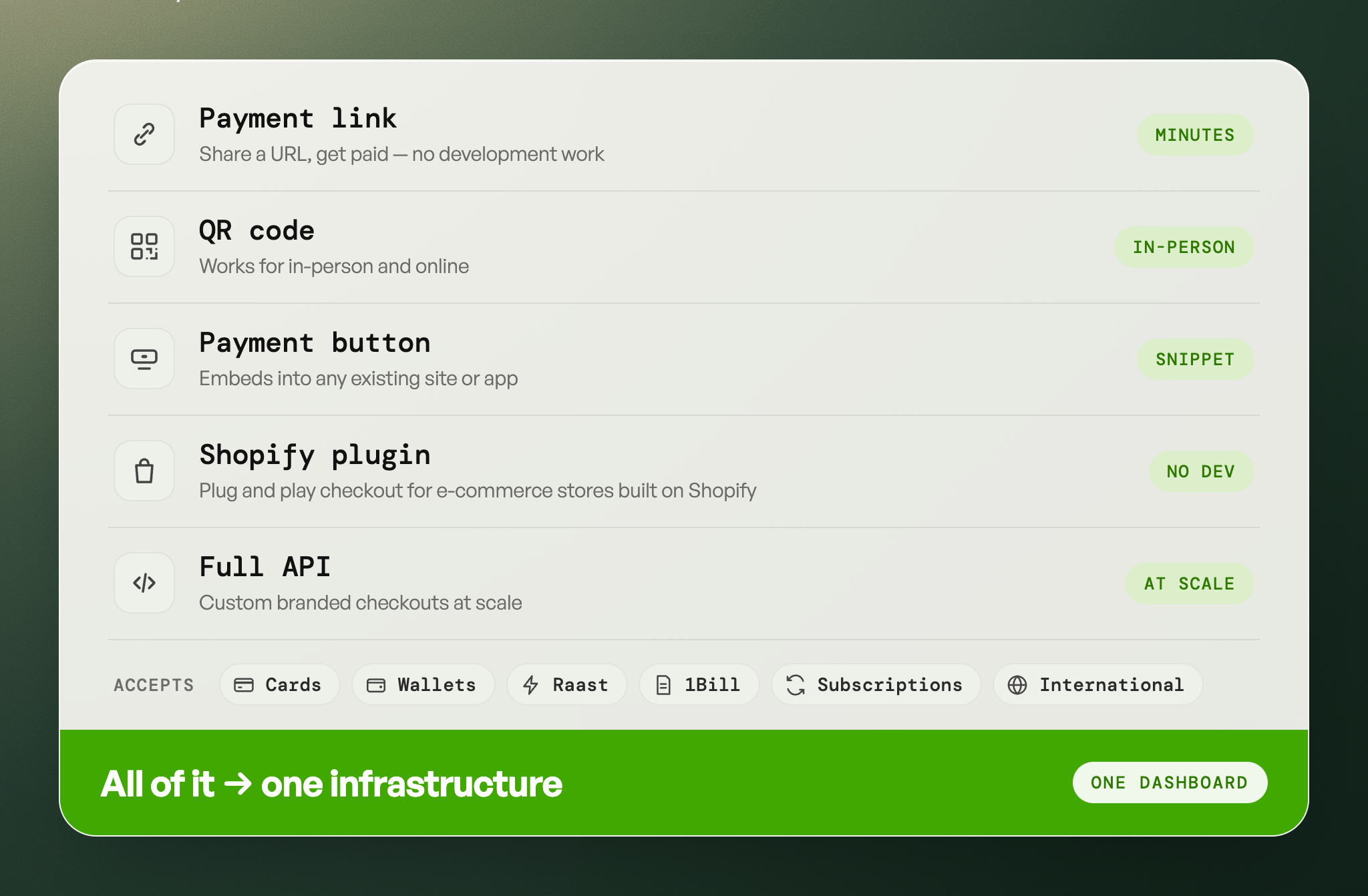Open the QR code heading
This screenshot has width=1368, height=896.
coord(256,231)
